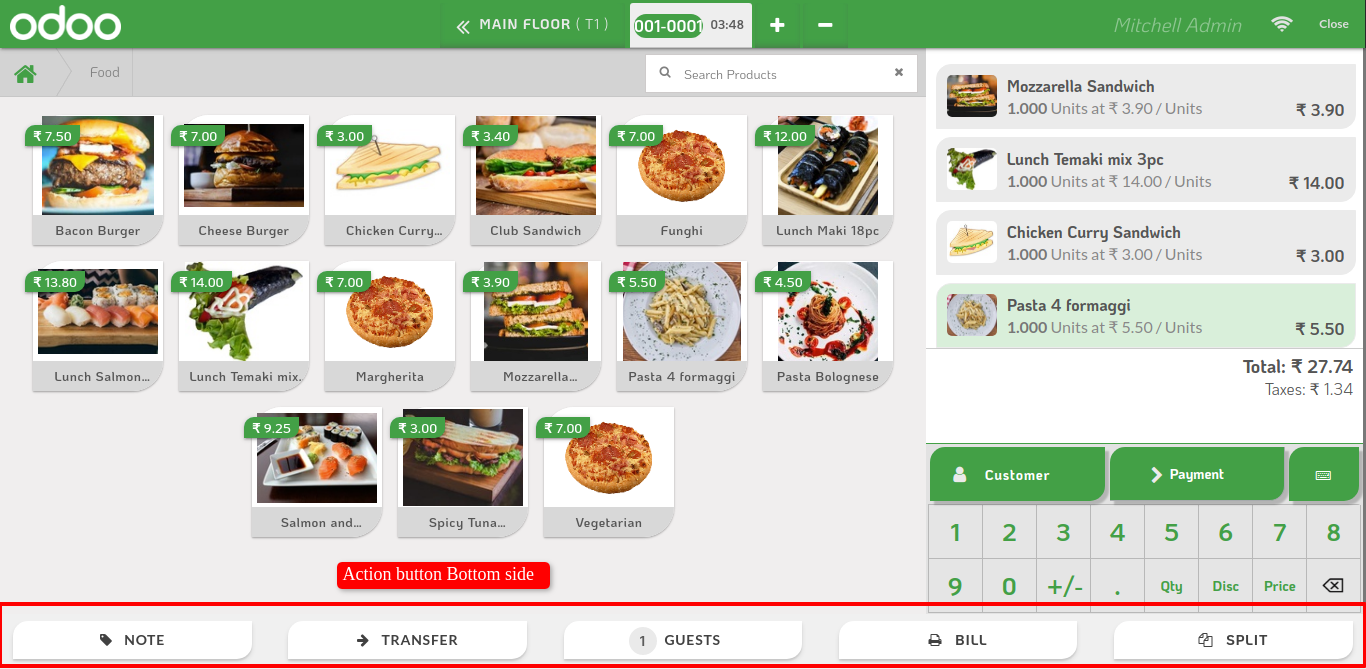Screen dimensions: 1366x669
Task: Go to the home category icon
Action: point(26,73)
